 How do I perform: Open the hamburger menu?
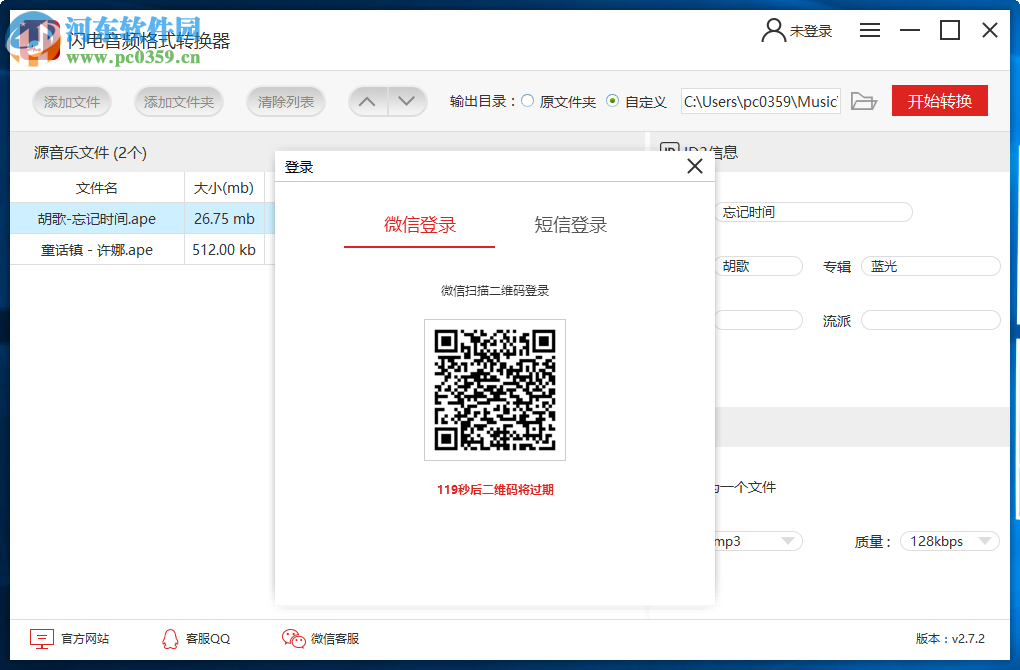pos(870,30)
